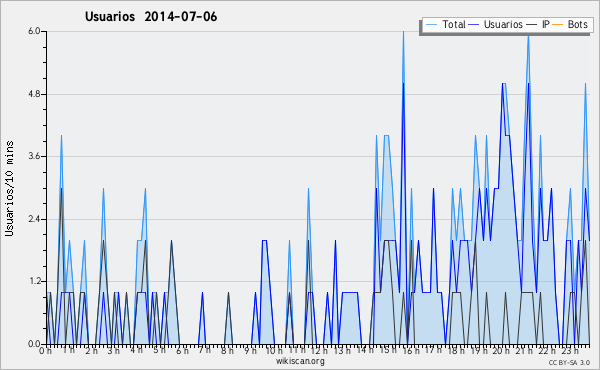Click the '6.0' y-axis value
This screenshot has height=370, width=600.
point(34,31)
